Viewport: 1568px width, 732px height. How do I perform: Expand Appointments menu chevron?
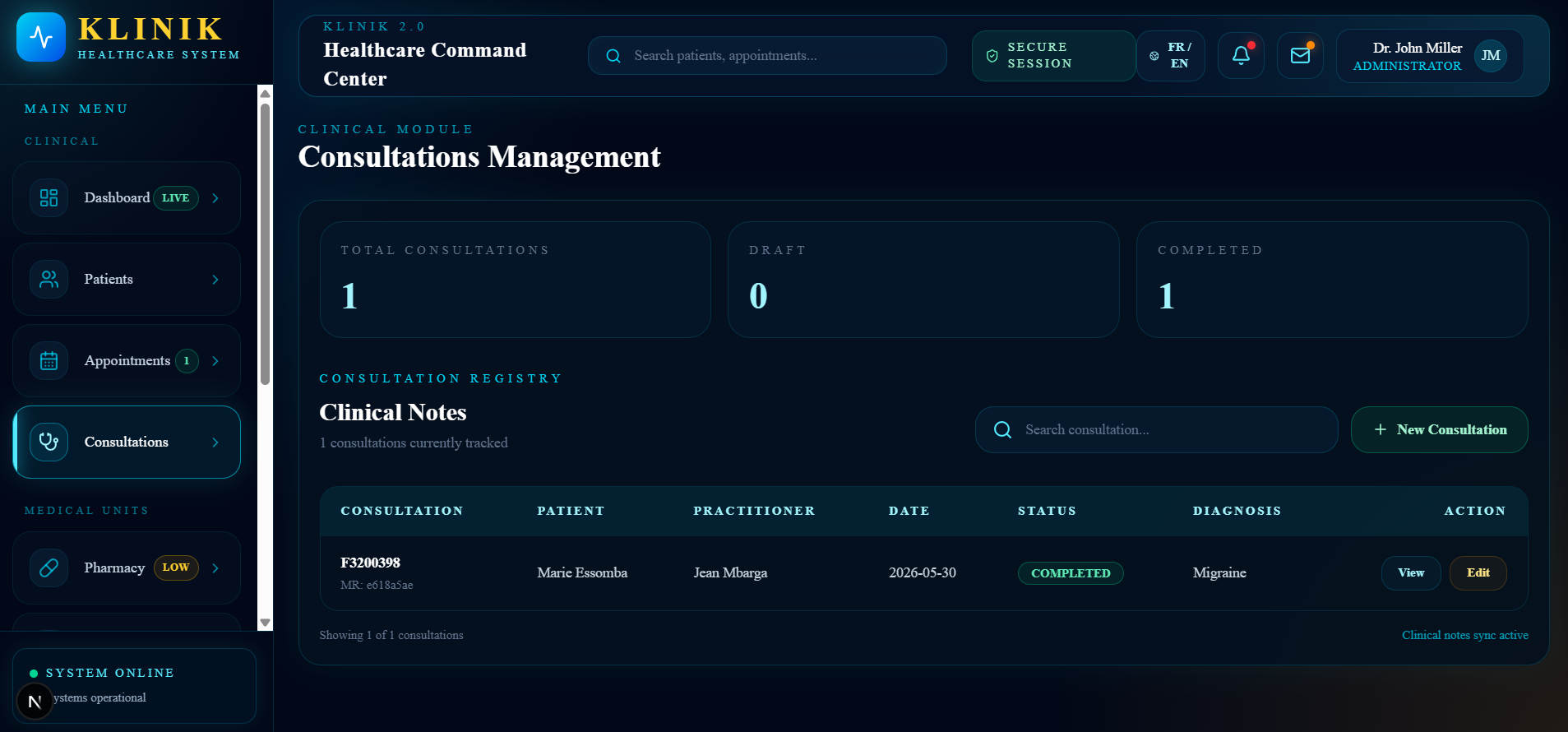click(215, 361)
